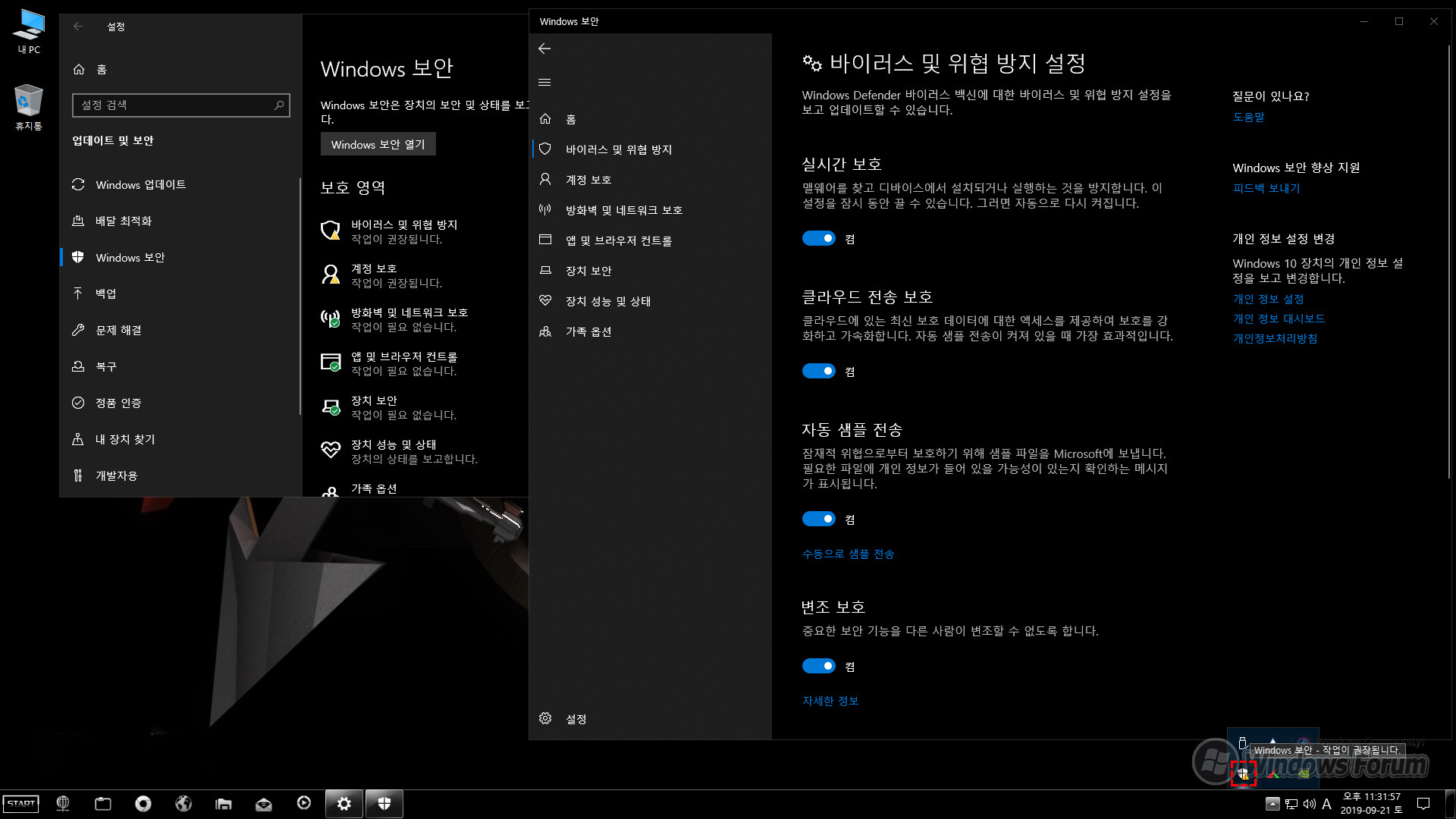The height and width of the screenshot is (819, 1456).
Task: Click back arrow in 설정 window
Action: click(78, 27)
